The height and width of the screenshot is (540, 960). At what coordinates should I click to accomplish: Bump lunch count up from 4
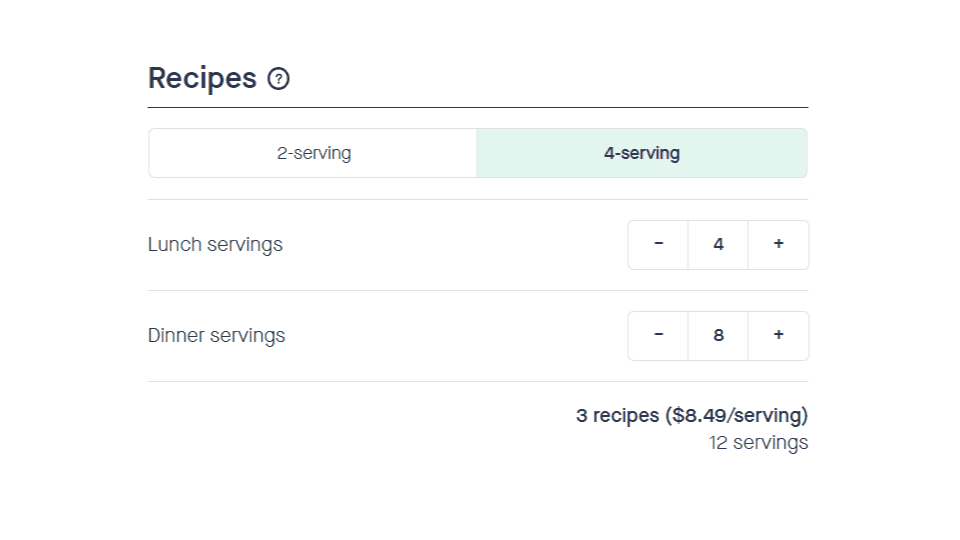[x=778, y=244]
